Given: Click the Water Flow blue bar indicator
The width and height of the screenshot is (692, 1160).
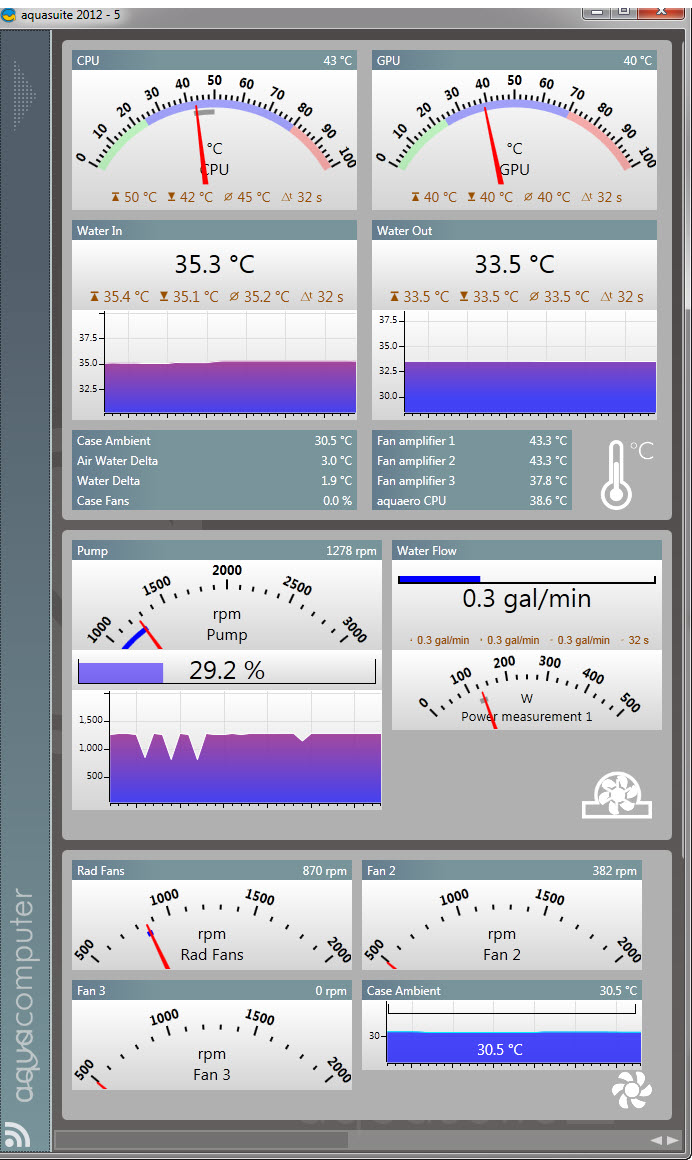Looking at the screenshot, I should (439, 579).
